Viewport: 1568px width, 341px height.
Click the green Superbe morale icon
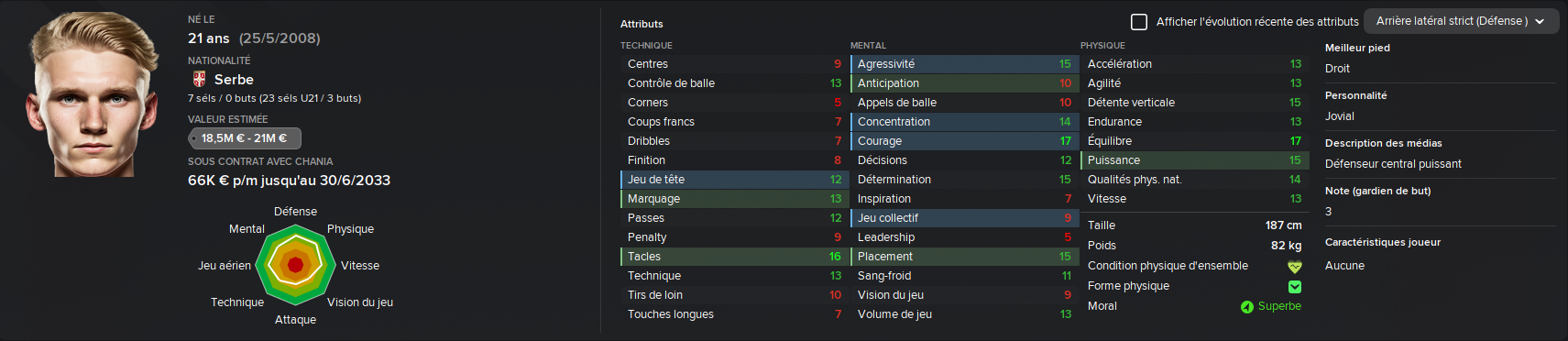(1246, 307)
